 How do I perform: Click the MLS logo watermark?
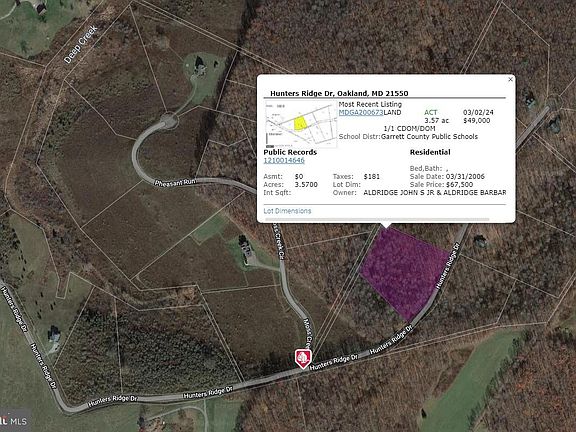point(14,421)
